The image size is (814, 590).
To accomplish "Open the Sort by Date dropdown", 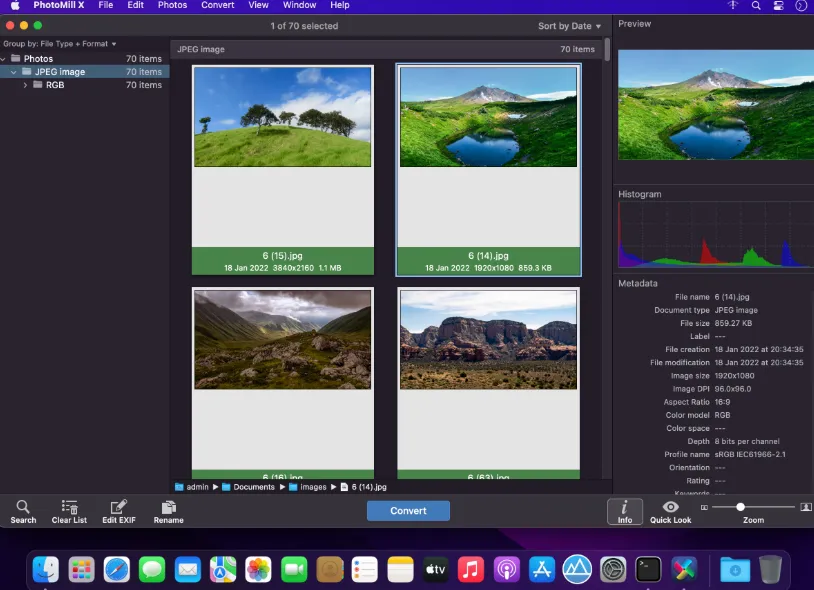I will click(x=569, y=26).
